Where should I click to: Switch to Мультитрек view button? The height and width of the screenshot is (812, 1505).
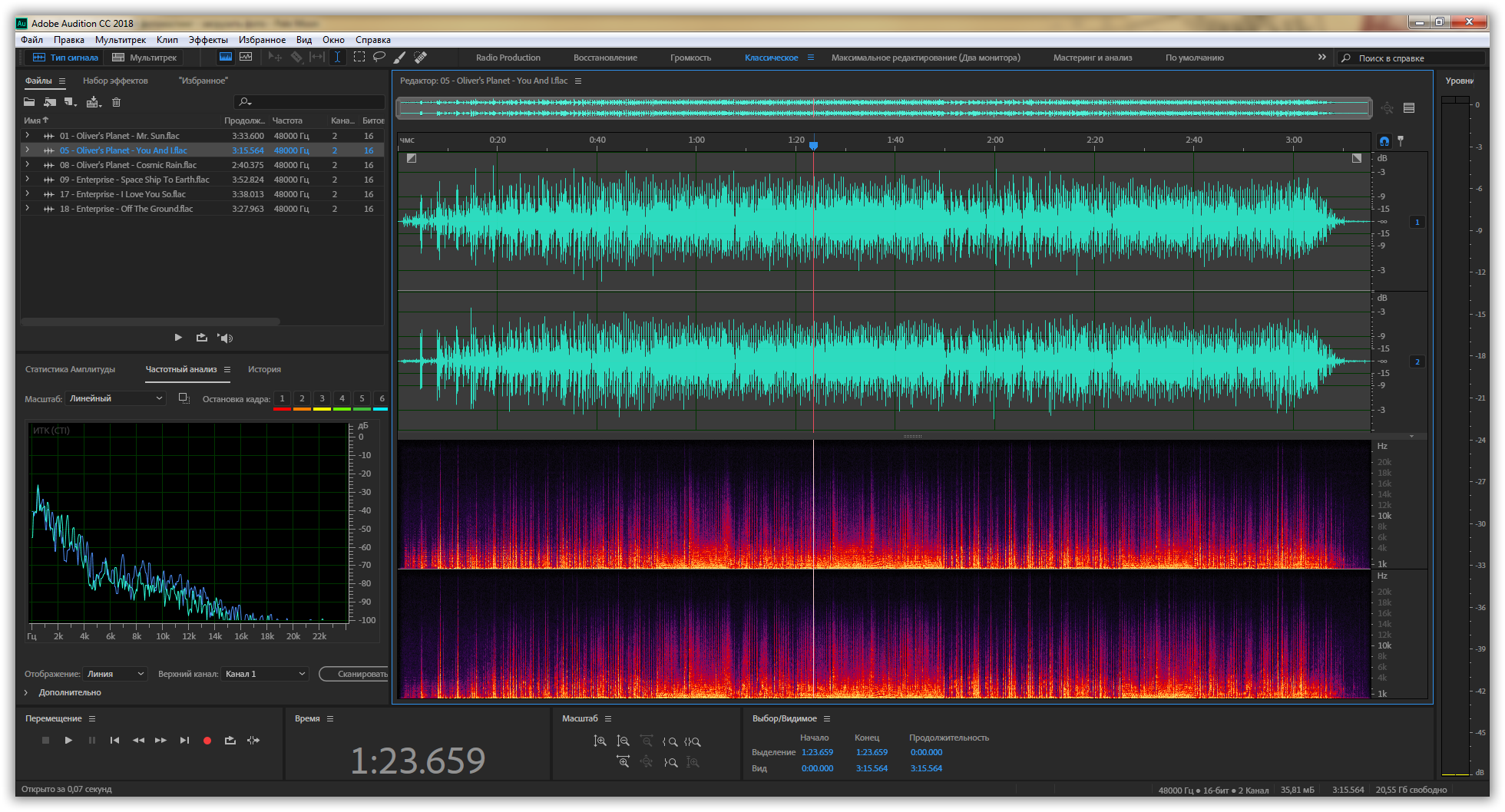point(144,58)
